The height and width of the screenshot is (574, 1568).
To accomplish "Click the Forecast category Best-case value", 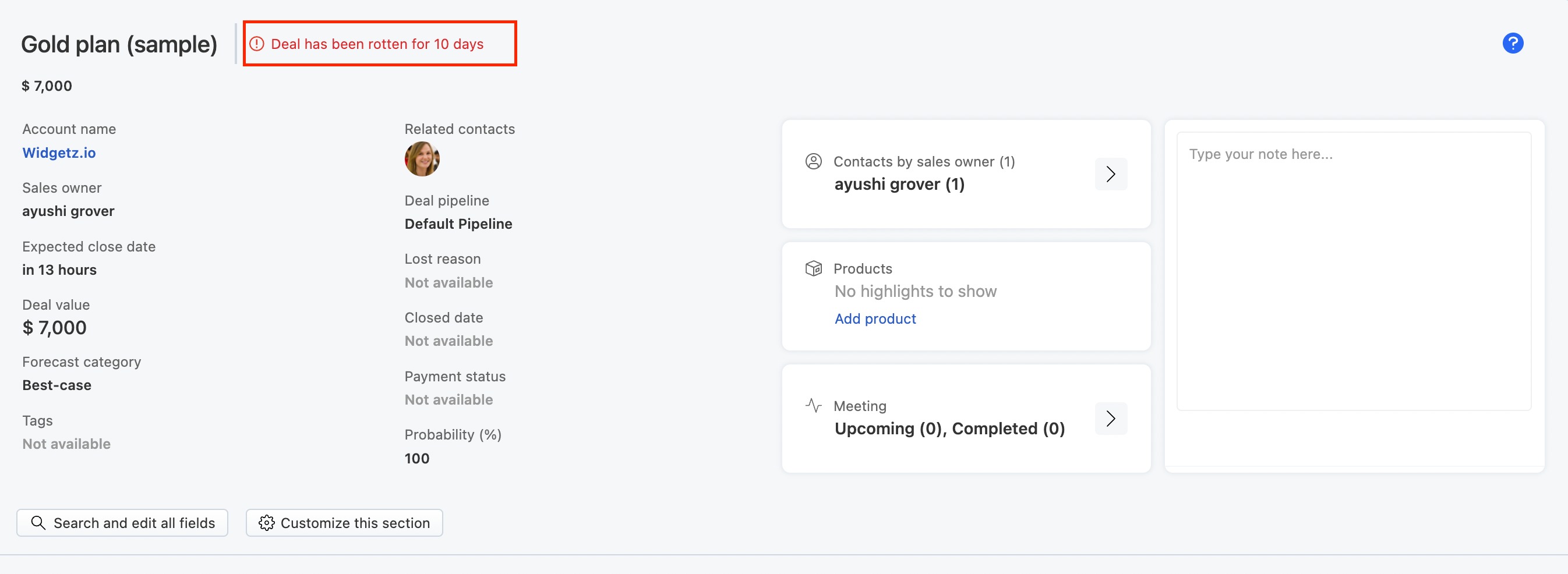I will (57, 385).
